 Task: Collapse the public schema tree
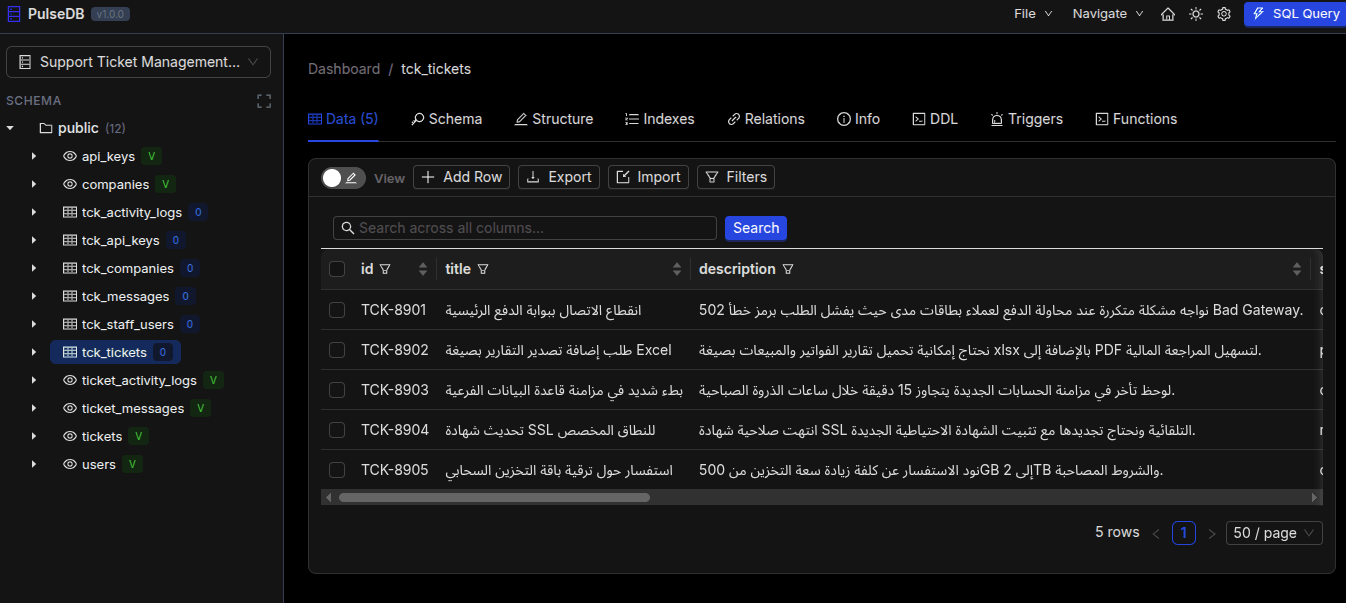(10, 128)
